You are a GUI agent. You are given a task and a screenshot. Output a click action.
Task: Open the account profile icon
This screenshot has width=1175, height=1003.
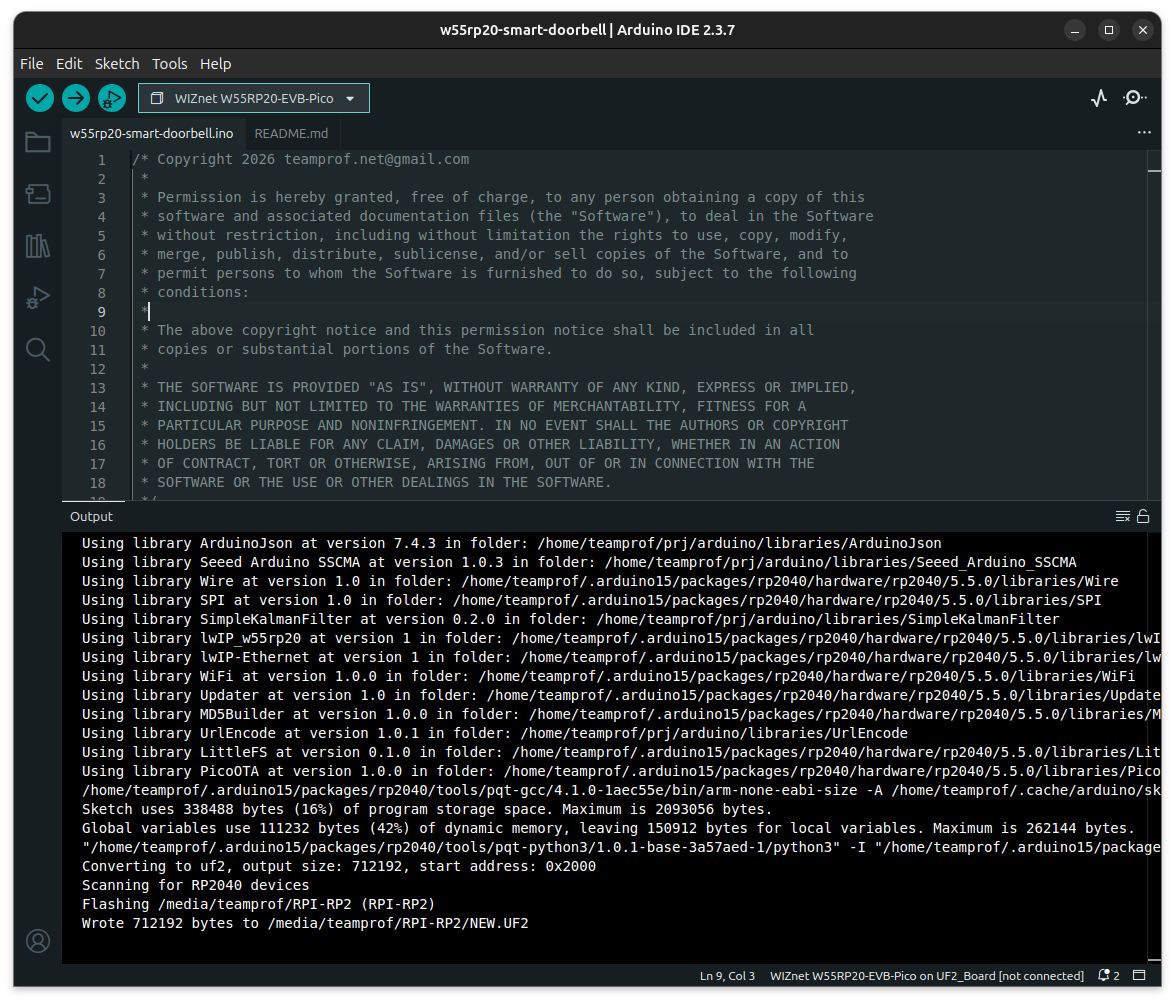point(37,941)
